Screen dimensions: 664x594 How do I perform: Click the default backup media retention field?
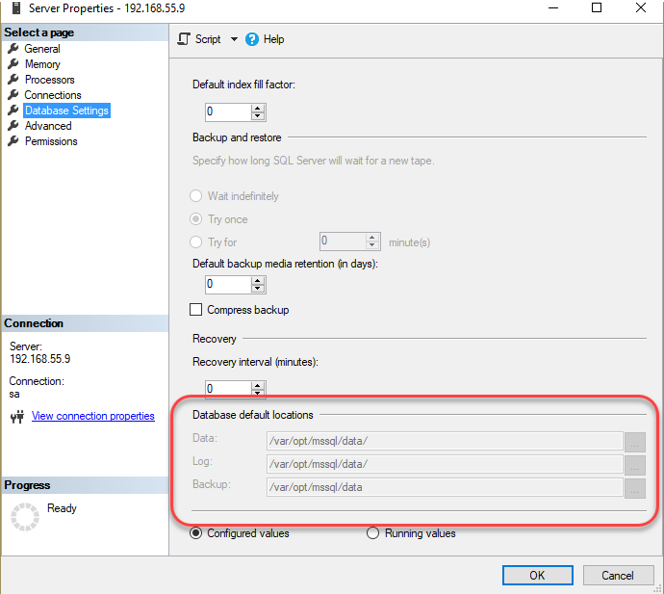[x=227, y=284]
